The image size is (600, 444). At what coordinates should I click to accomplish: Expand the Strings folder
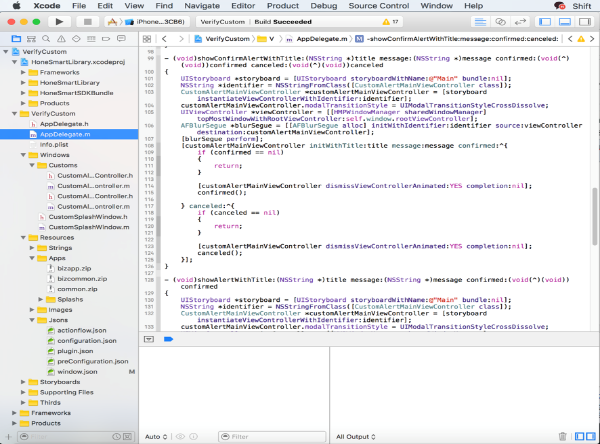(32, 248)
